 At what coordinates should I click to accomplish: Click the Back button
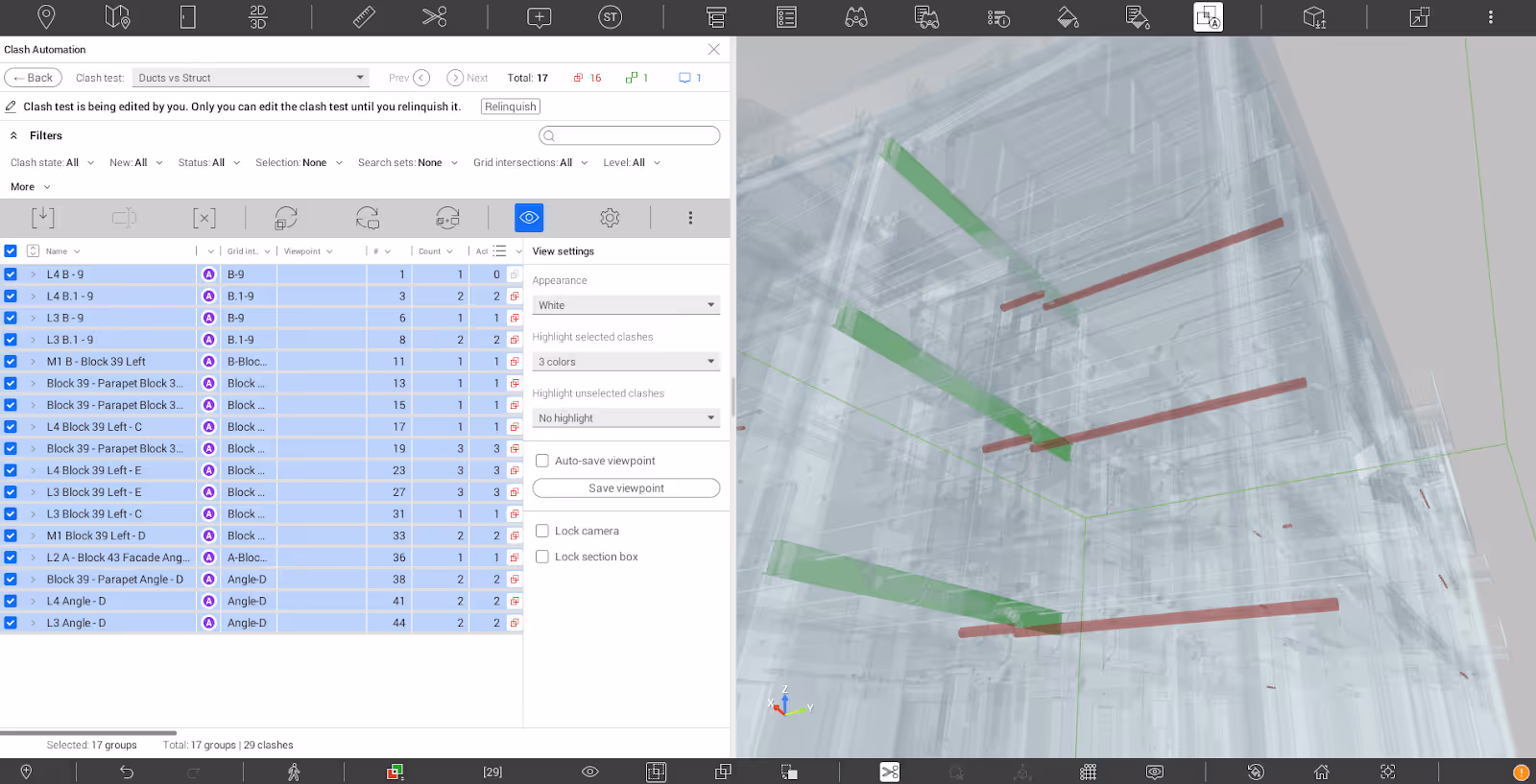[x=34, y=78]
